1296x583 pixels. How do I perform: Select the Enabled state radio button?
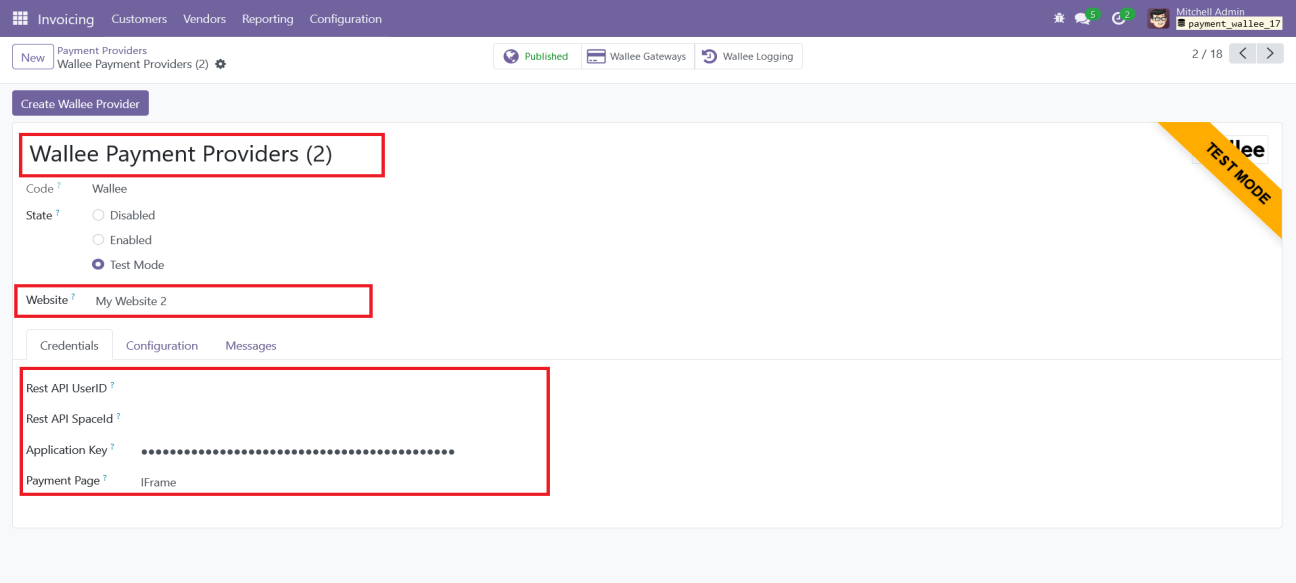click(x=98, y=240)
